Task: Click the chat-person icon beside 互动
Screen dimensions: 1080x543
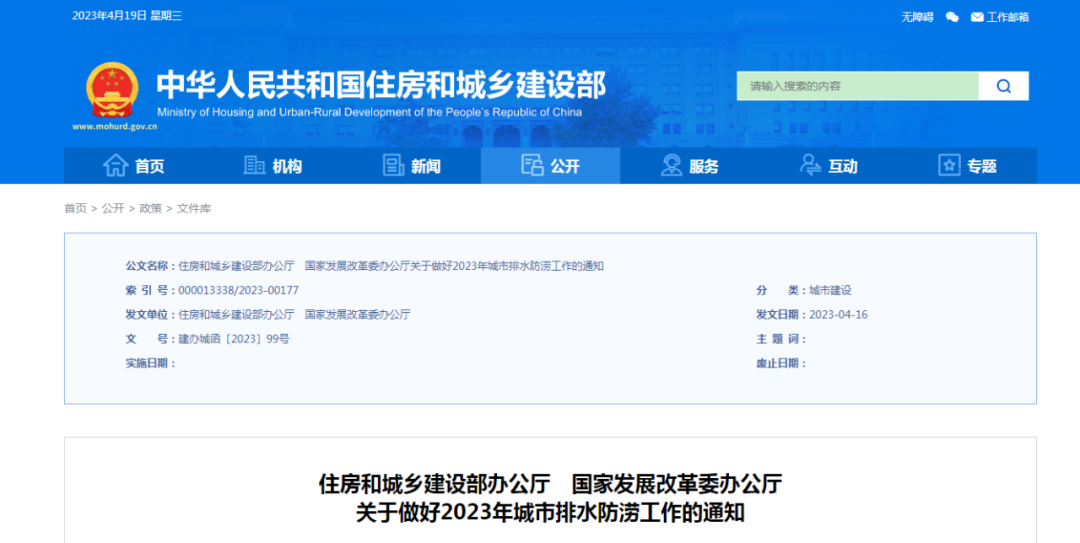Action: point(810,166)
